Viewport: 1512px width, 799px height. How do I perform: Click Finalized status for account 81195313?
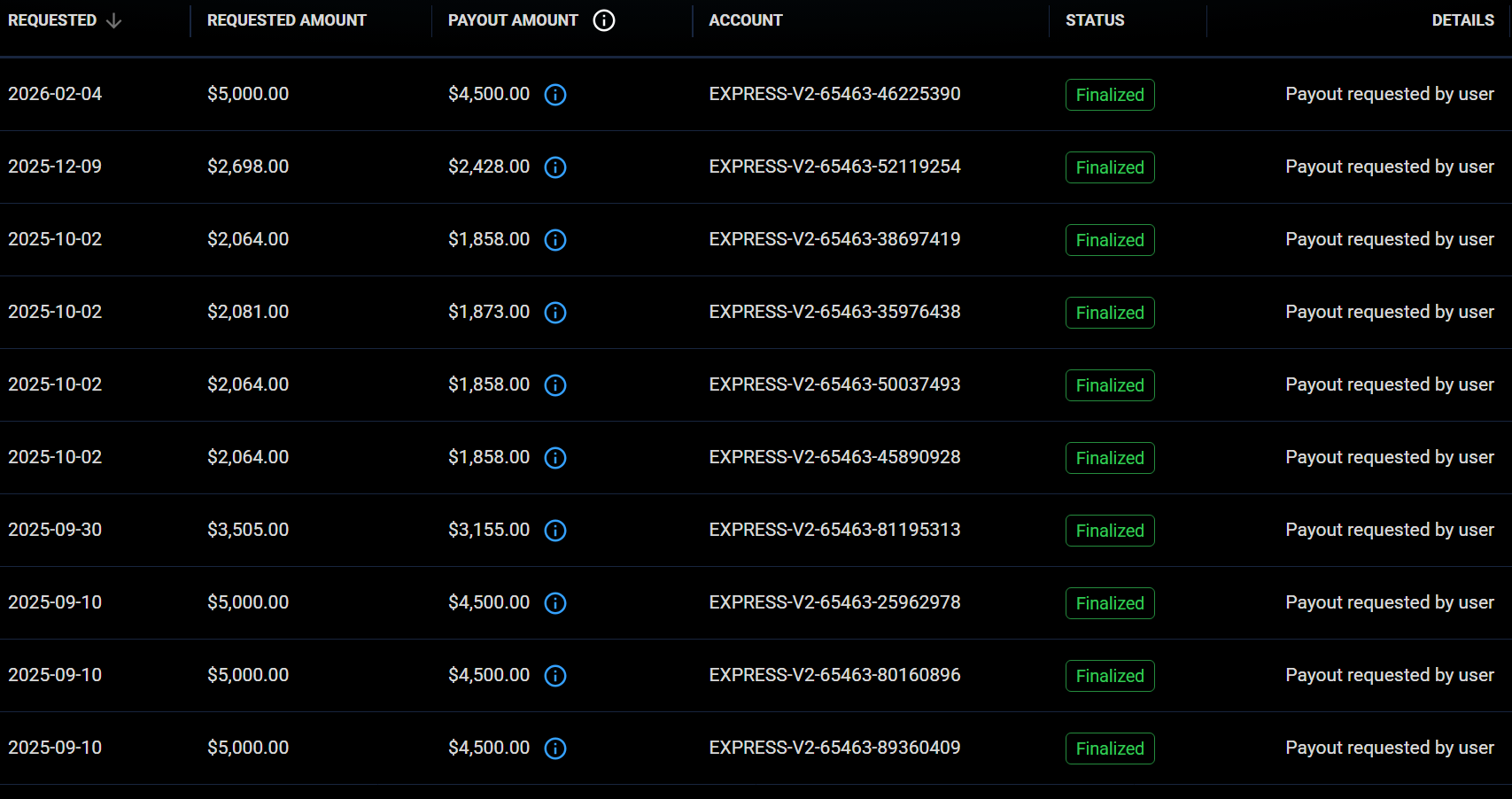[x=1110, y=531]
